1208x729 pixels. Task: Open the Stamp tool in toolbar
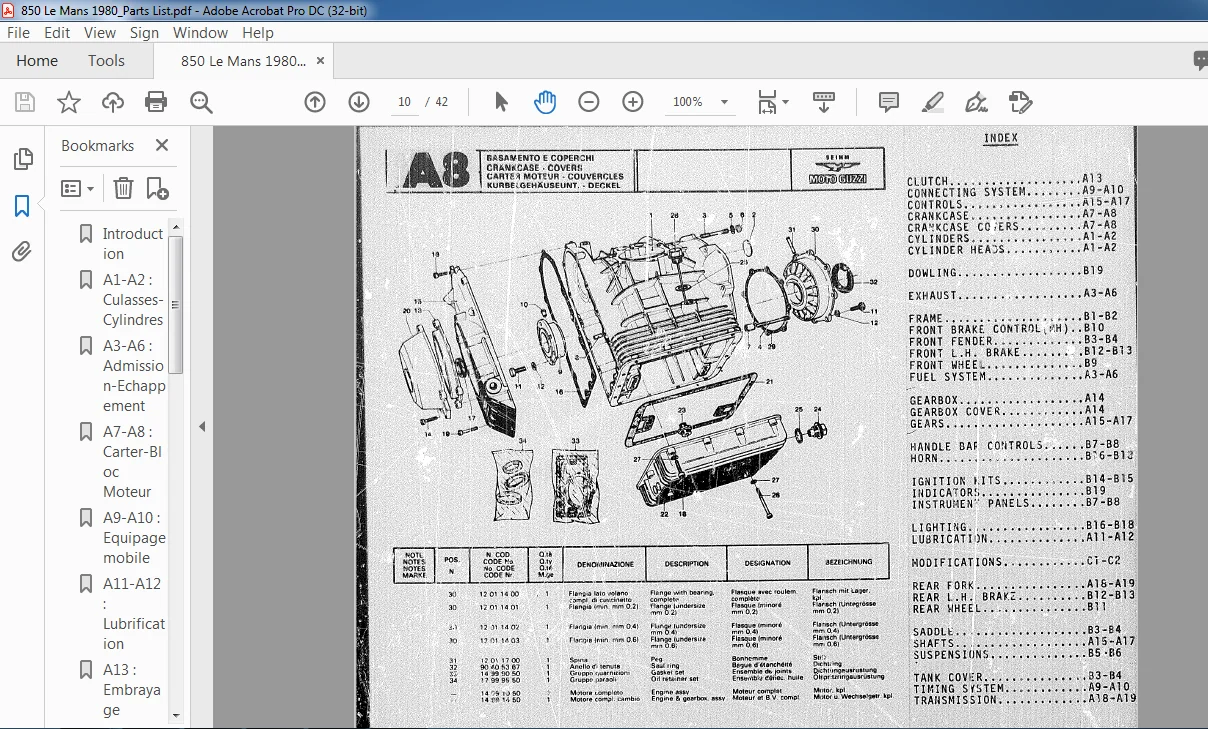pos(1020,102)
